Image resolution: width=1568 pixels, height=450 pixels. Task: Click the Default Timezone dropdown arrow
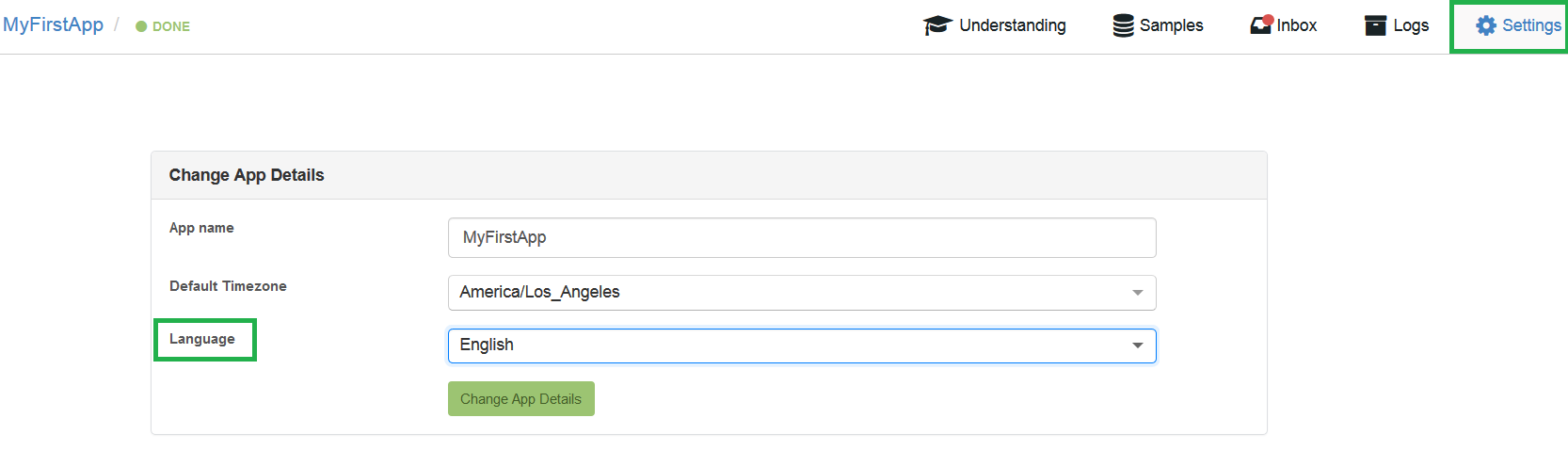pyautogui.click(x=1138, y=293)
